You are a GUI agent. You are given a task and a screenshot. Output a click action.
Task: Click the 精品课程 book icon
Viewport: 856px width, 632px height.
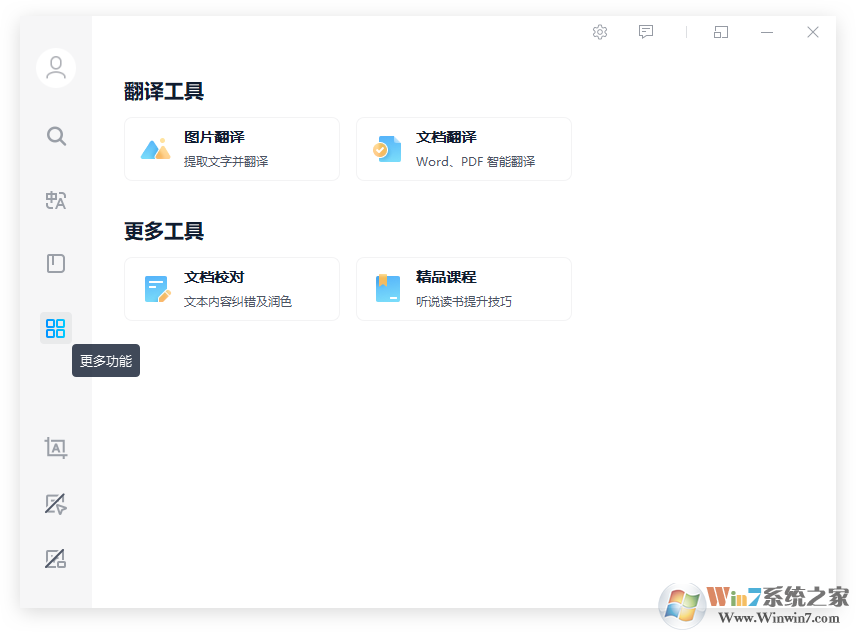tap(387, 288)
